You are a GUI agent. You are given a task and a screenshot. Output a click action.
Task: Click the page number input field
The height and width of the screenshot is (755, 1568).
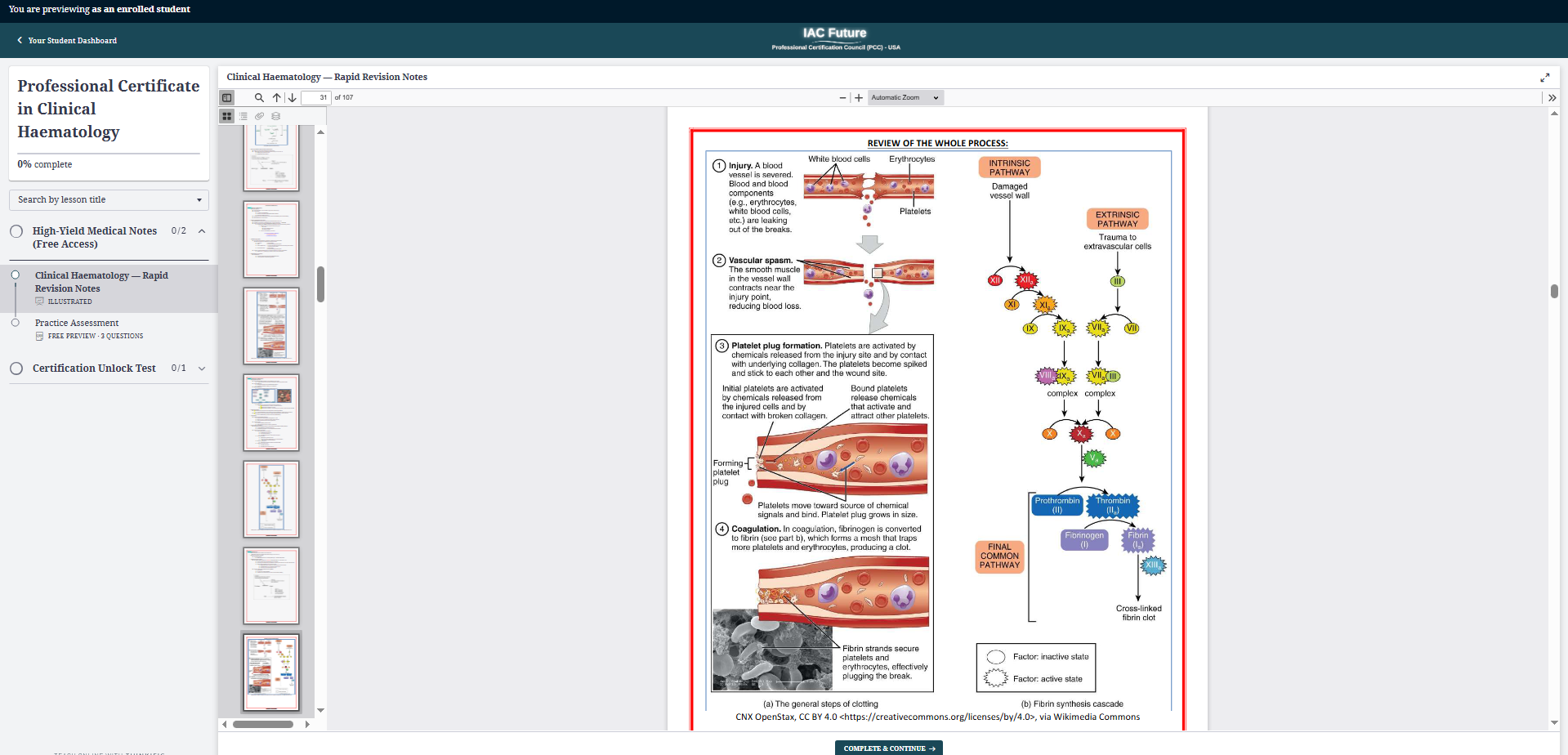315,98
